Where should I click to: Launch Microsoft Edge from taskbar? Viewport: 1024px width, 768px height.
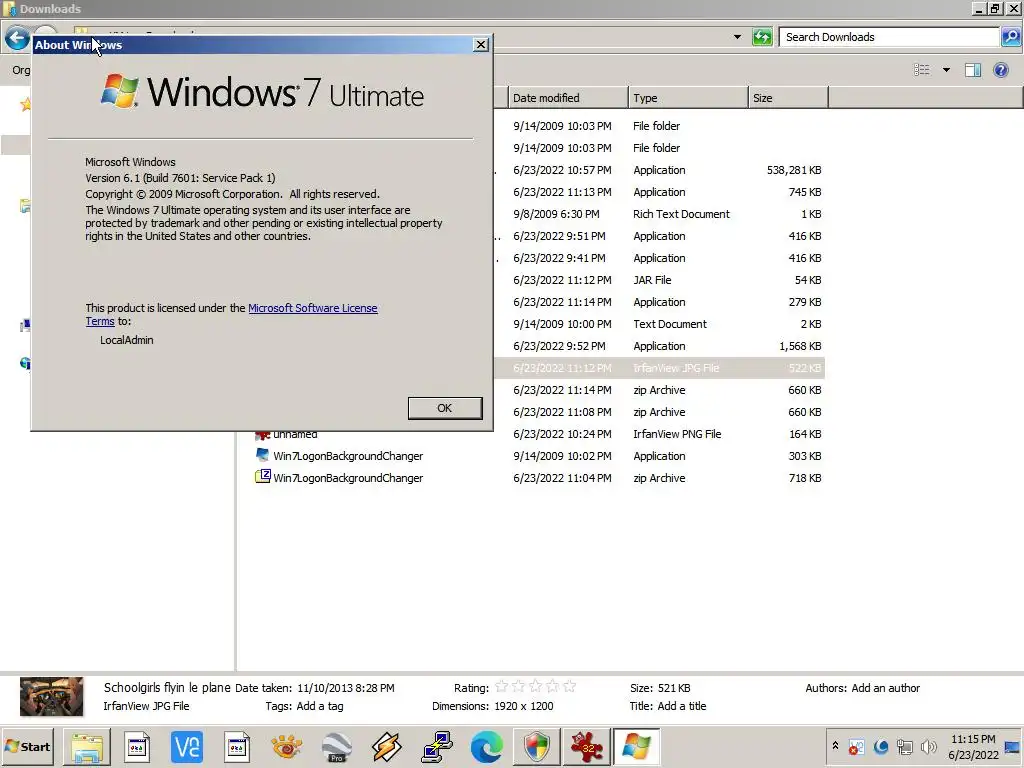pyautogui.click(x=487, y=746)
